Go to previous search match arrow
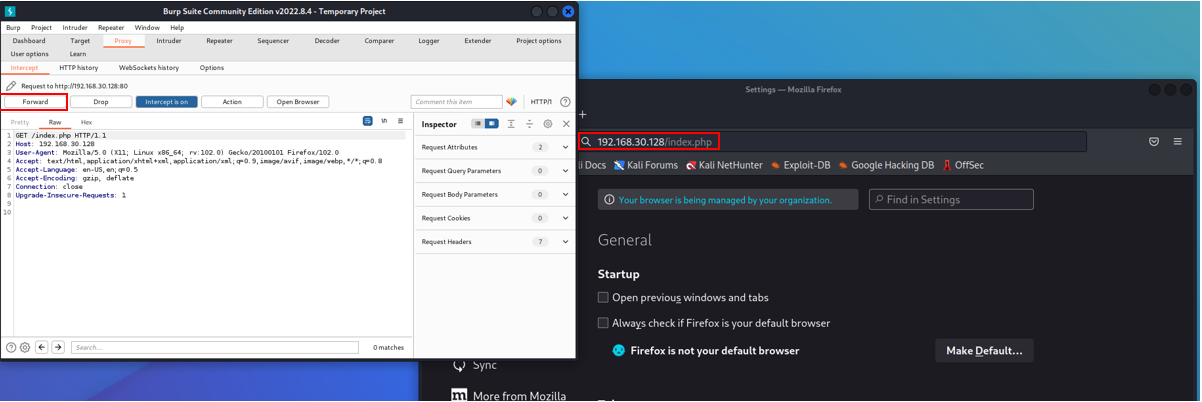 [x=42, y=347]
